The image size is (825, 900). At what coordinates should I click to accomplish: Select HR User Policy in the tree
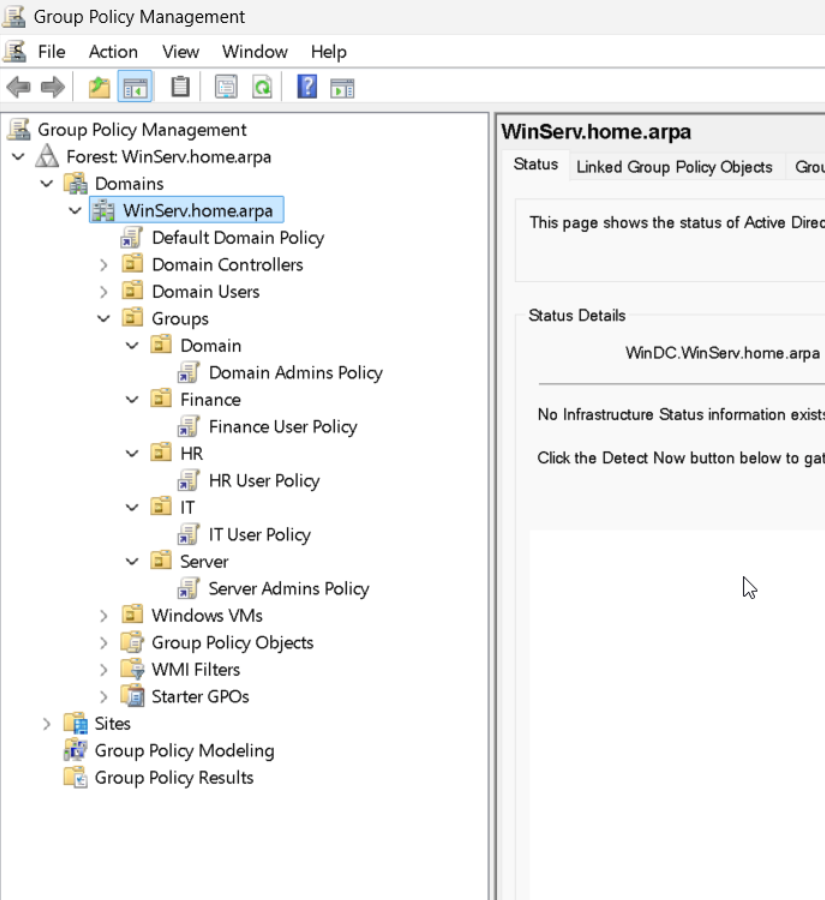(x=263, y=481)
